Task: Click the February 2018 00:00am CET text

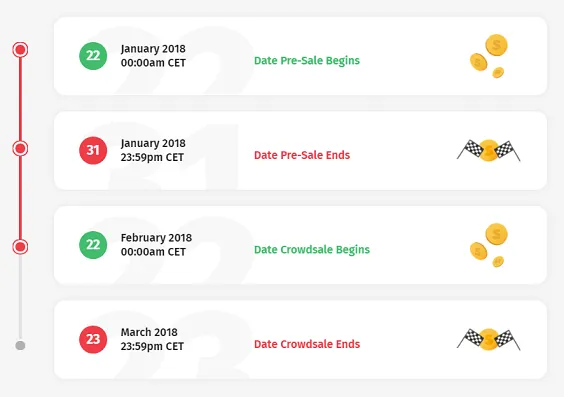Action: 156,245
